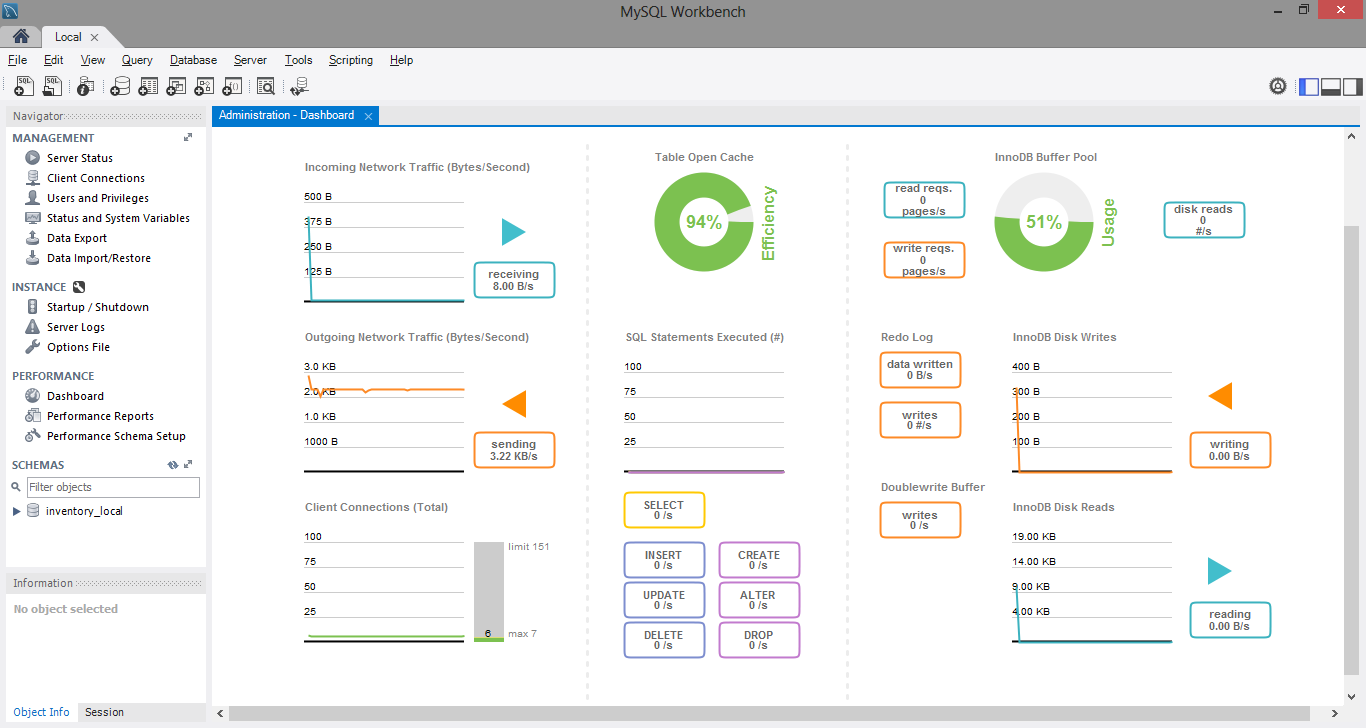Click the Table Open Cache 94% donut
Viewport: 1366px width, 728px height.
(x=704, y=222)
